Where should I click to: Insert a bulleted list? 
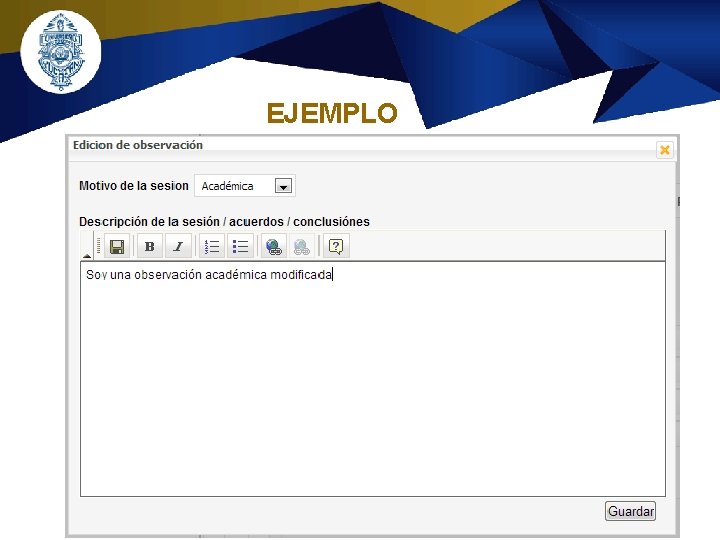point(240,247)
